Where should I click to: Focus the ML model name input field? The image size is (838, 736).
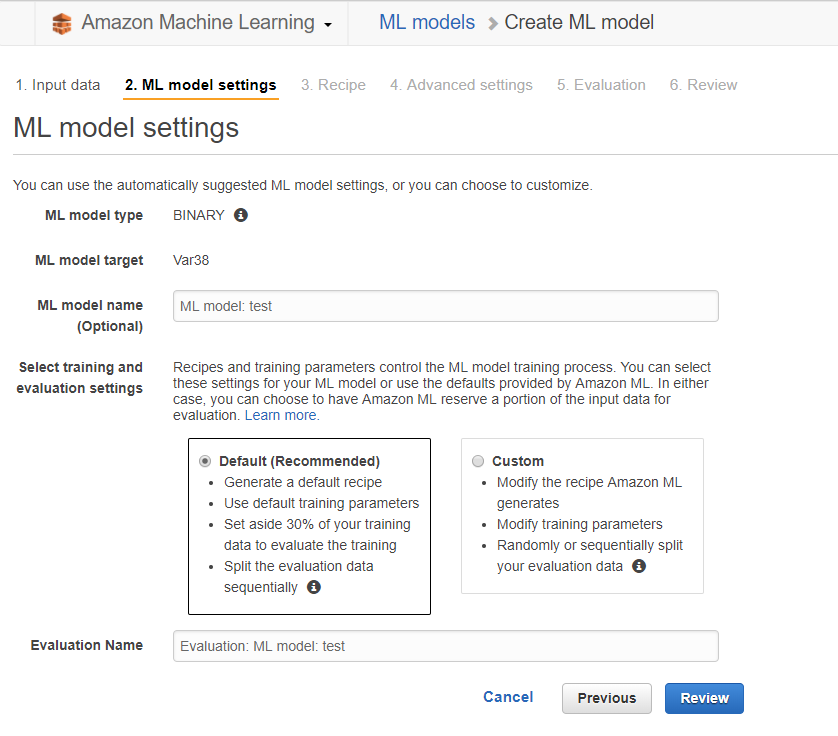tap(446, 306)
